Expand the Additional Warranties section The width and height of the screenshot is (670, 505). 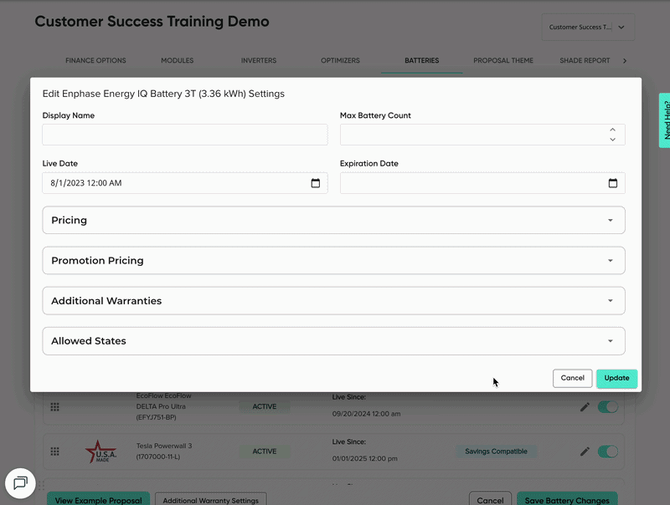point(333,300)
